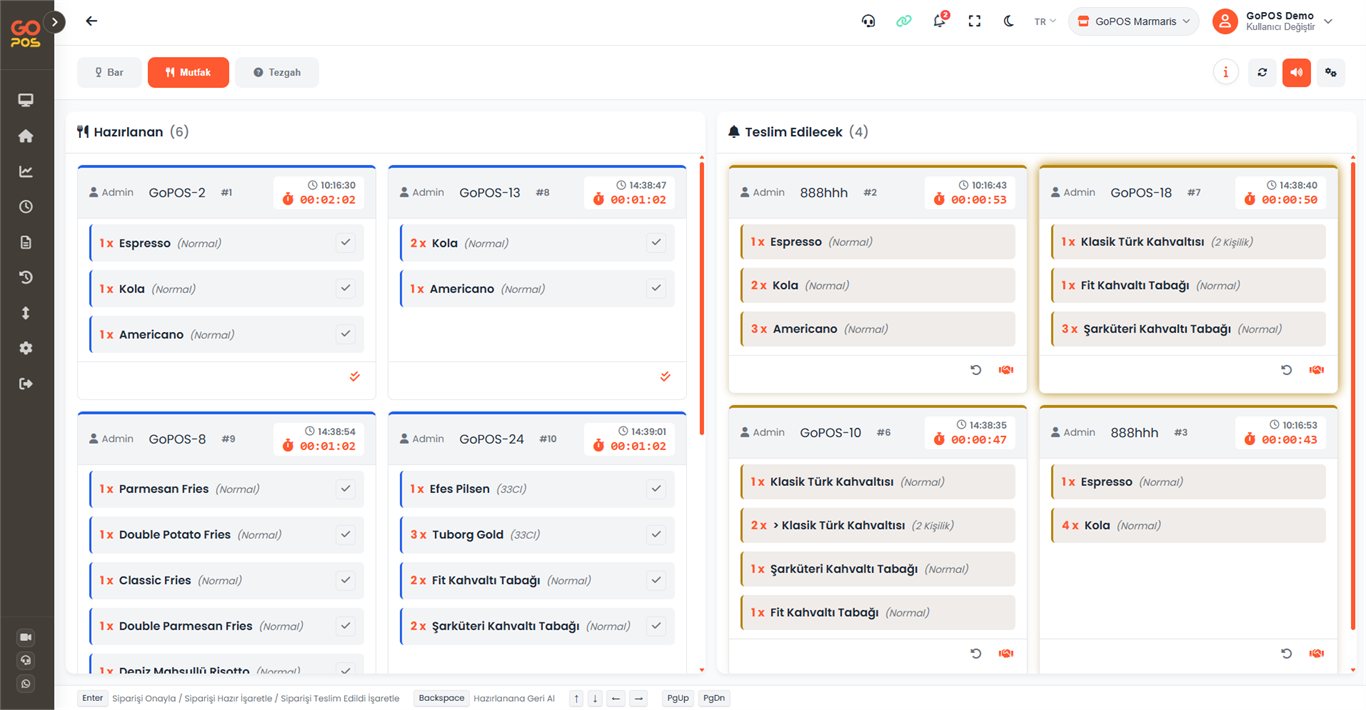Check off Americano in order GoPOS-13

pyautogui.click(x=656, y=288)
